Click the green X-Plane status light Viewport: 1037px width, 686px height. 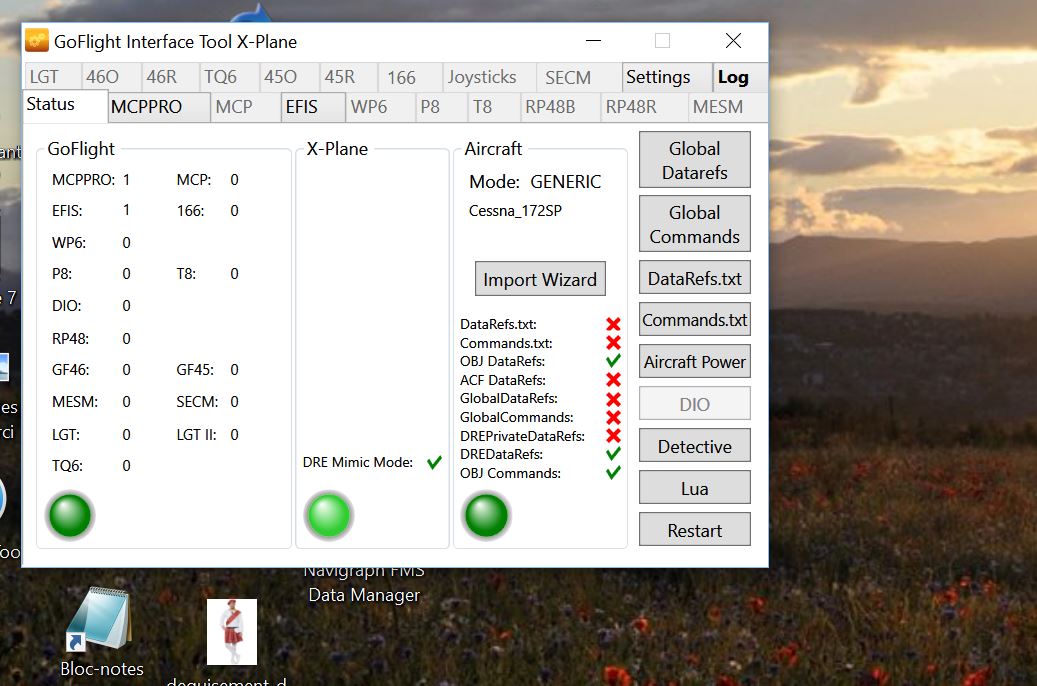(328, 516)
